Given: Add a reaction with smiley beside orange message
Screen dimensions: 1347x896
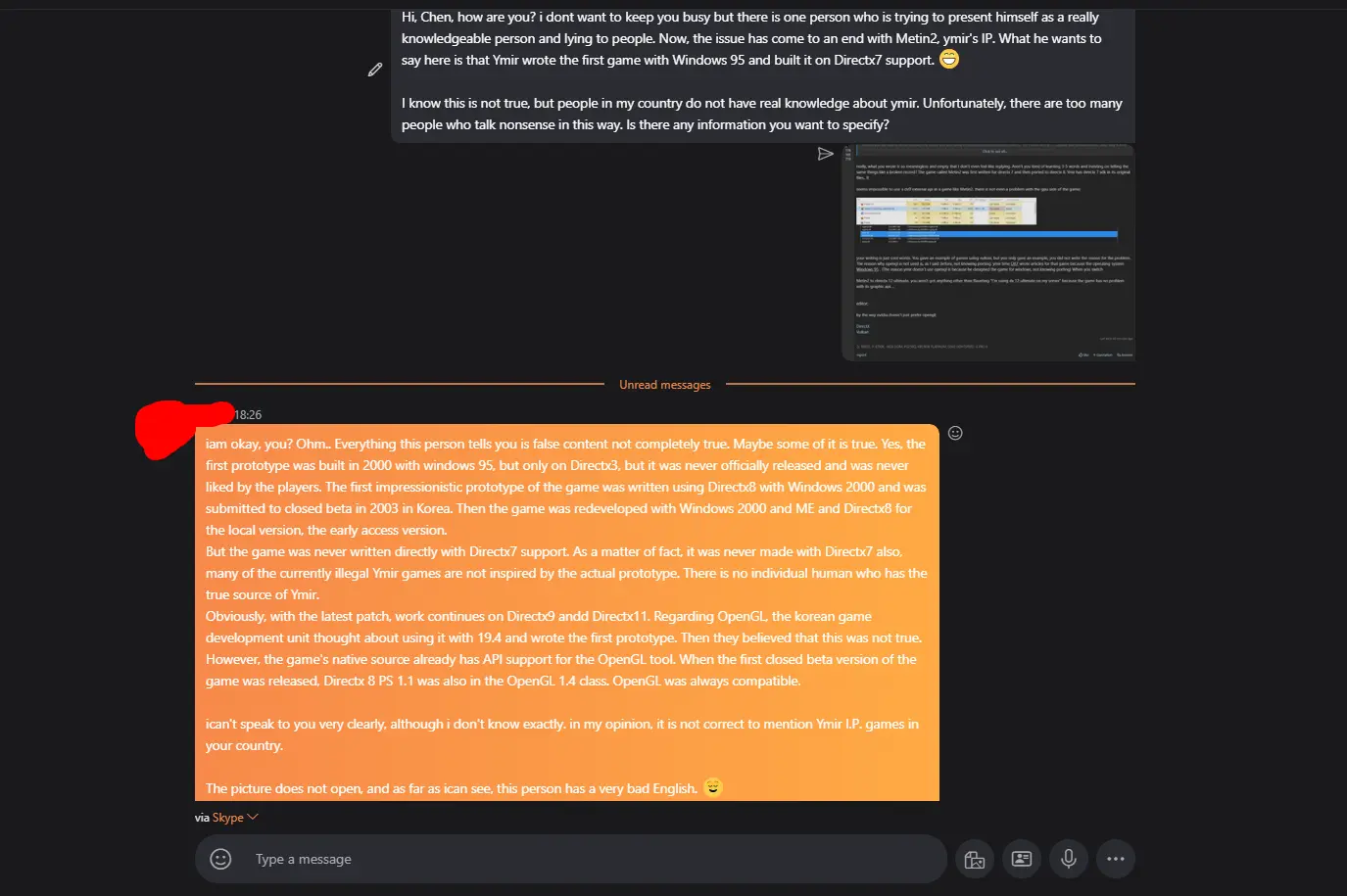Looking at the screenshot, I should click(x=955, y=433).
